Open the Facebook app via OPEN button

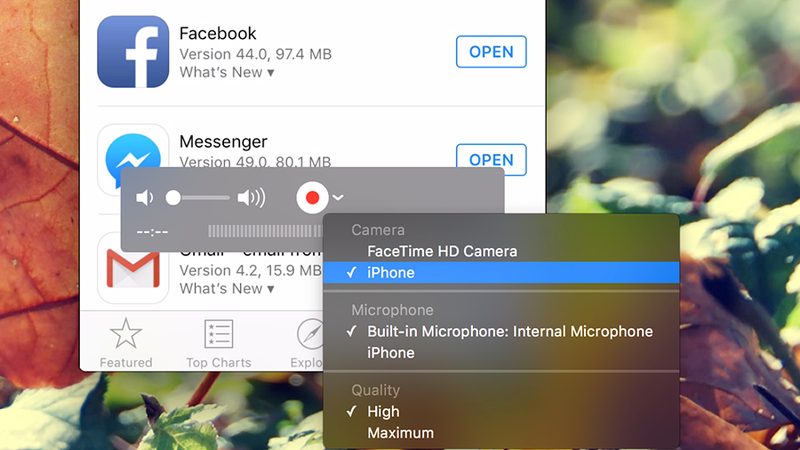tap(491, 52)
